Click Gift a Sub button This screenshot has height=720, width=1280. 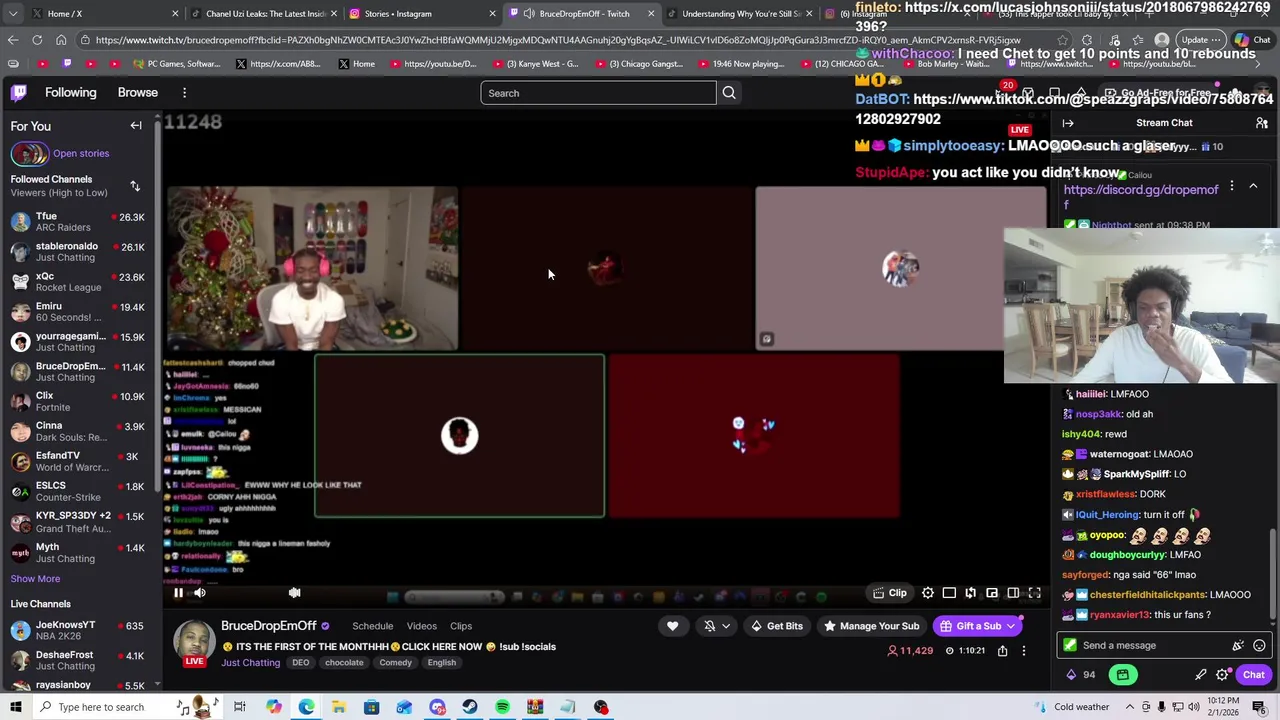(970, 626)
